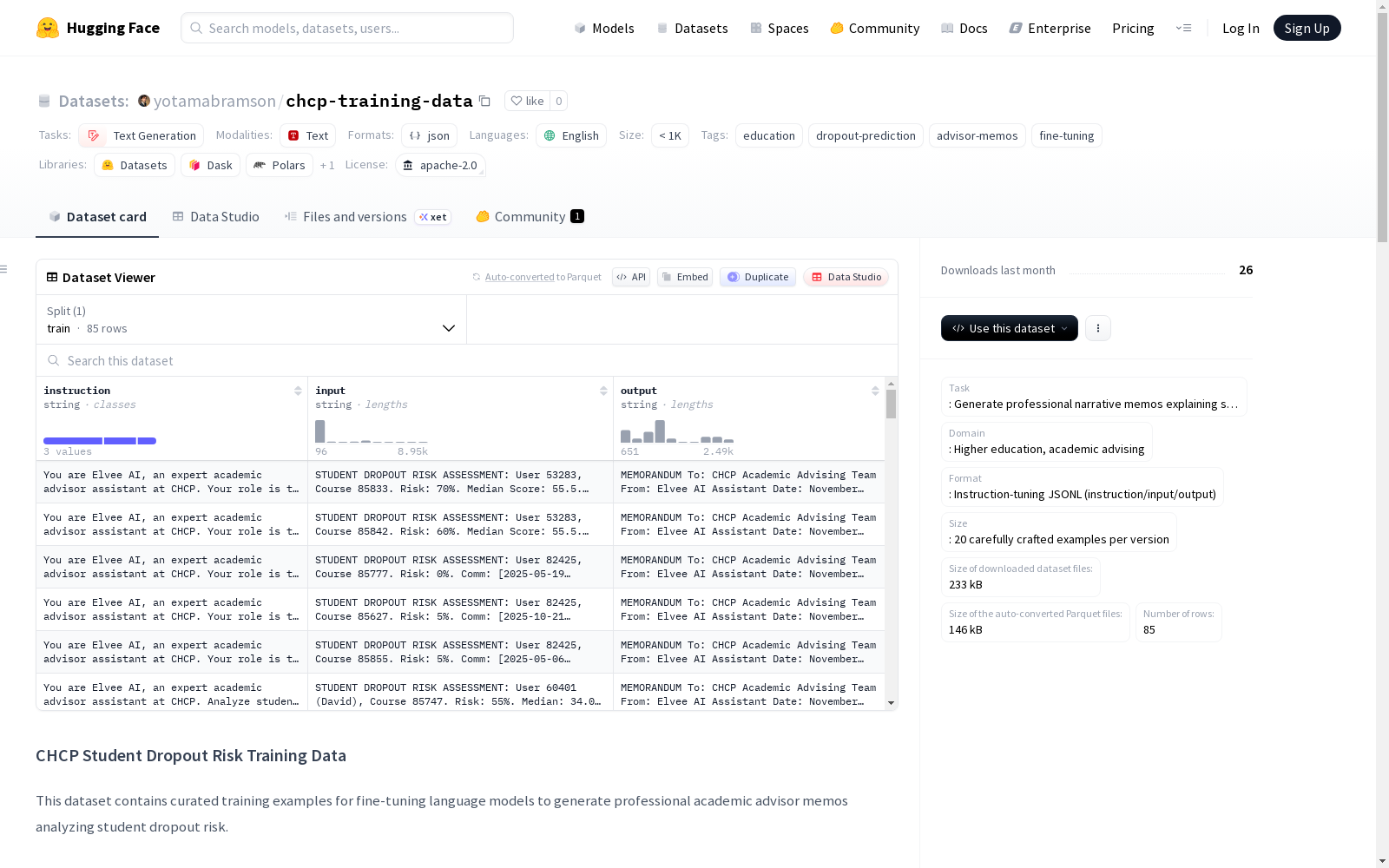
Task: Sort the output column
Action: tap(875, 391)
